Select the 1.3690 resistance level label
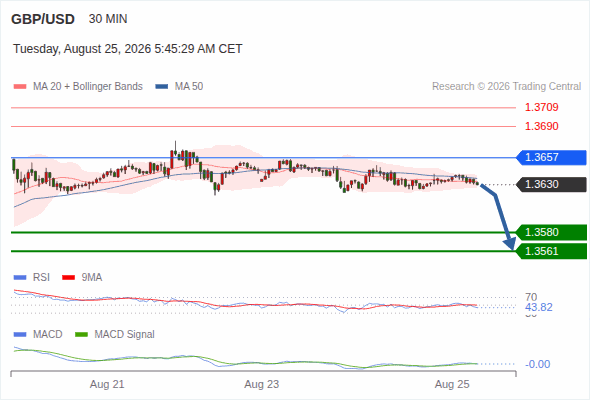The height and width of the screenshot is (400, 590). (x=541, y=126)
